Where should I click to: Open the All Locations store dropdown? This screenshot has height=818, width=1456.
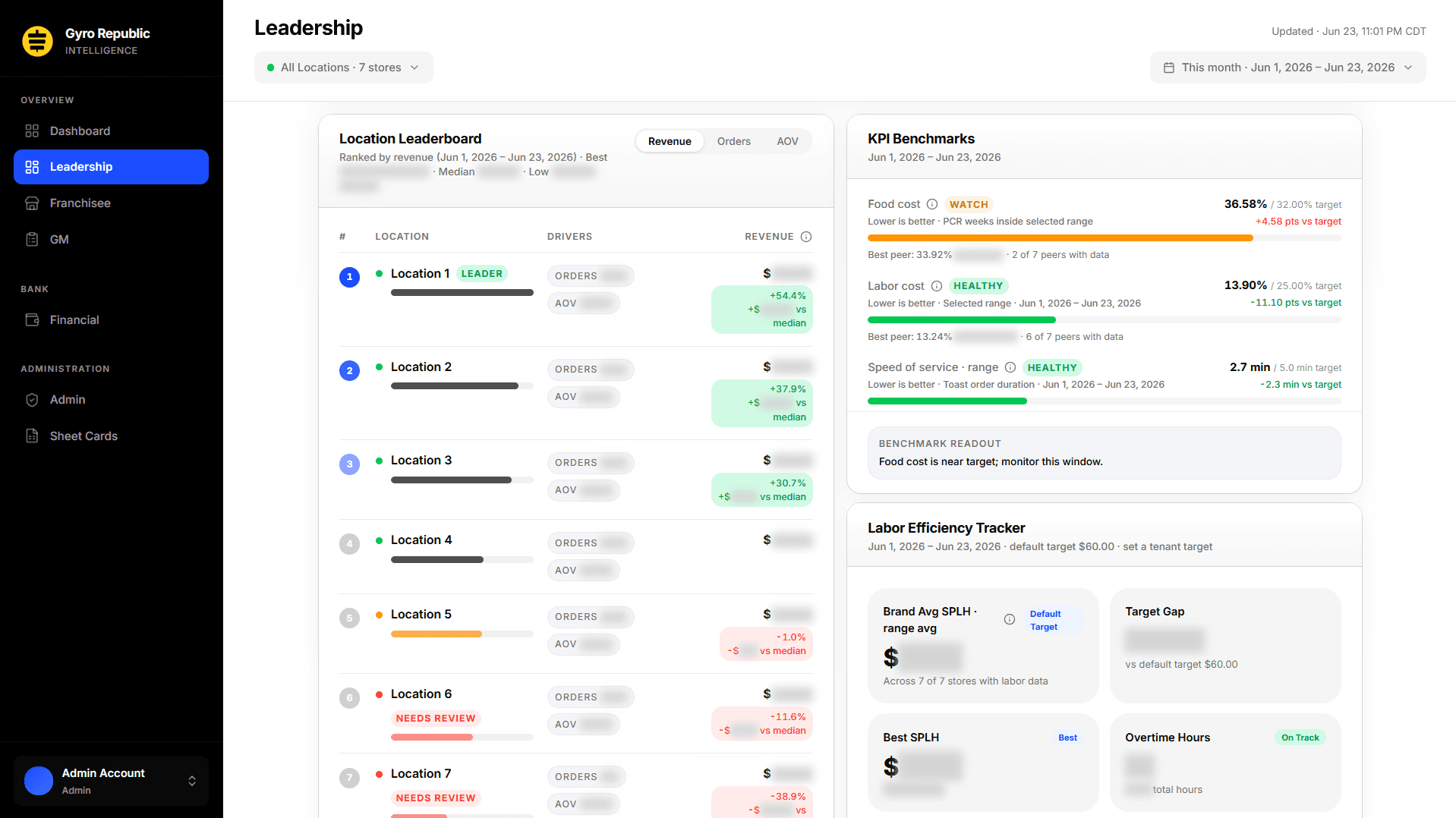(x=343, y=68)
